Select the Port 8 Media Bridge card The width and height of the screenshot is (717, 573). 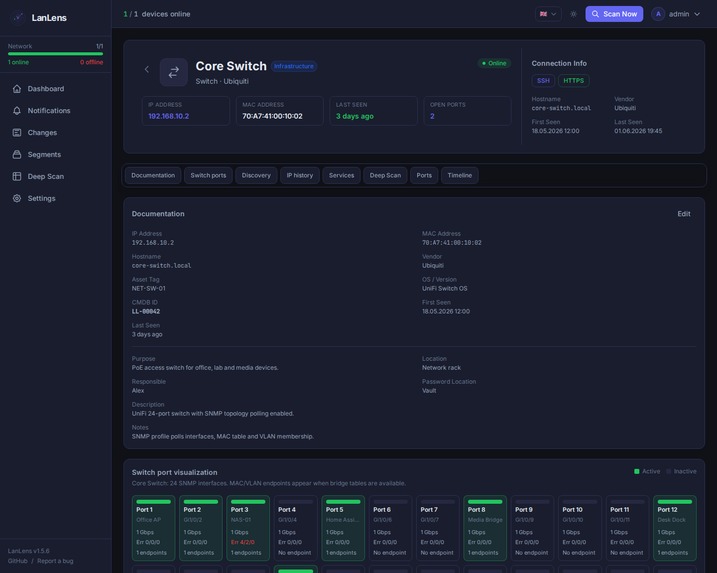[485, 528]
